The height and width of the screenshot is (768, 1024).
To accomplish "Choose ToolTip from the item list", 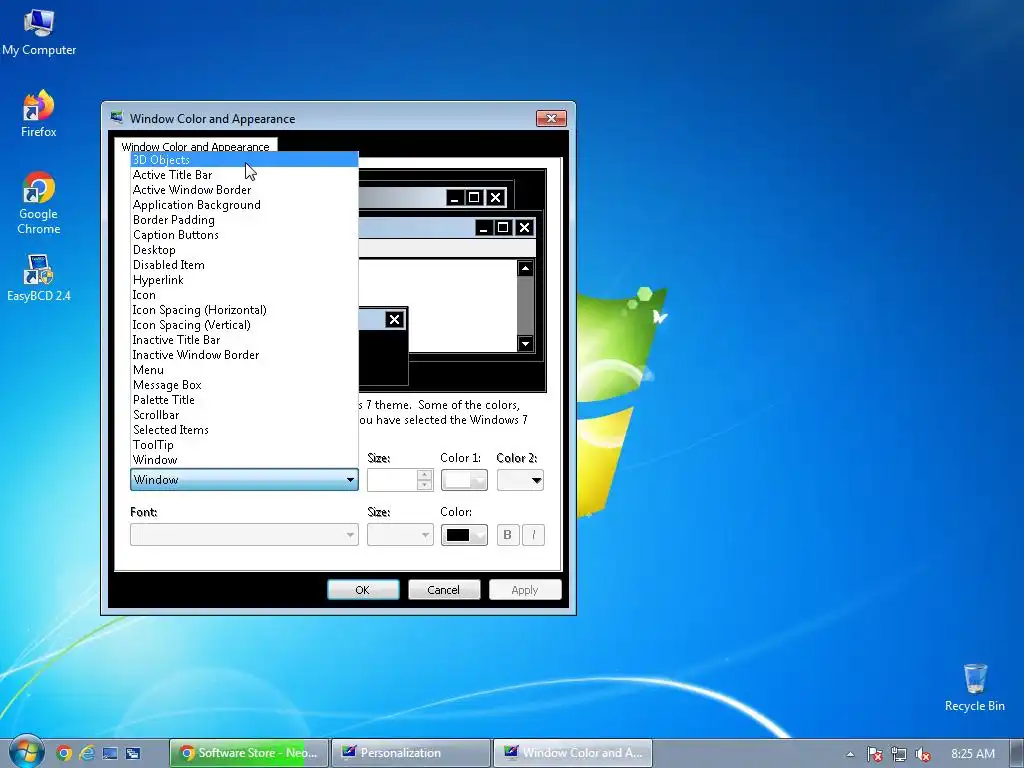I will [x=244, y=445].
